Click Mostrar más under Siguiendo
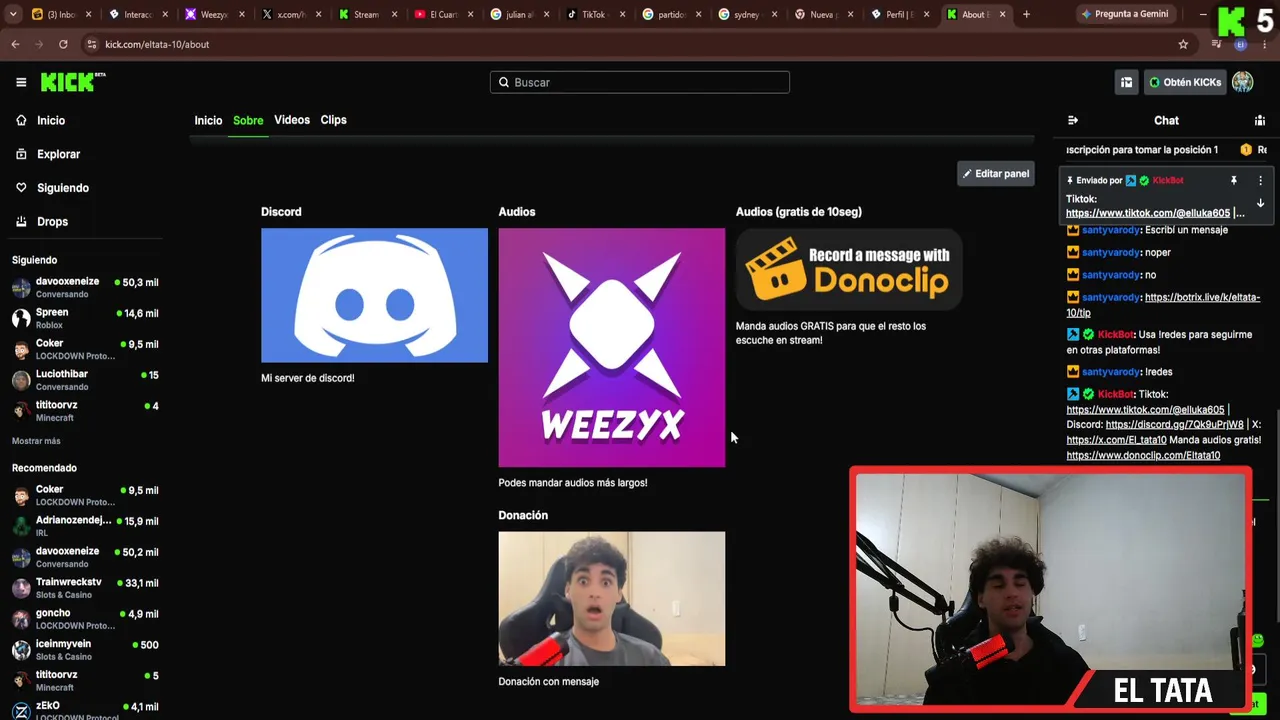 pyautogui.click(x=36, y=441)
